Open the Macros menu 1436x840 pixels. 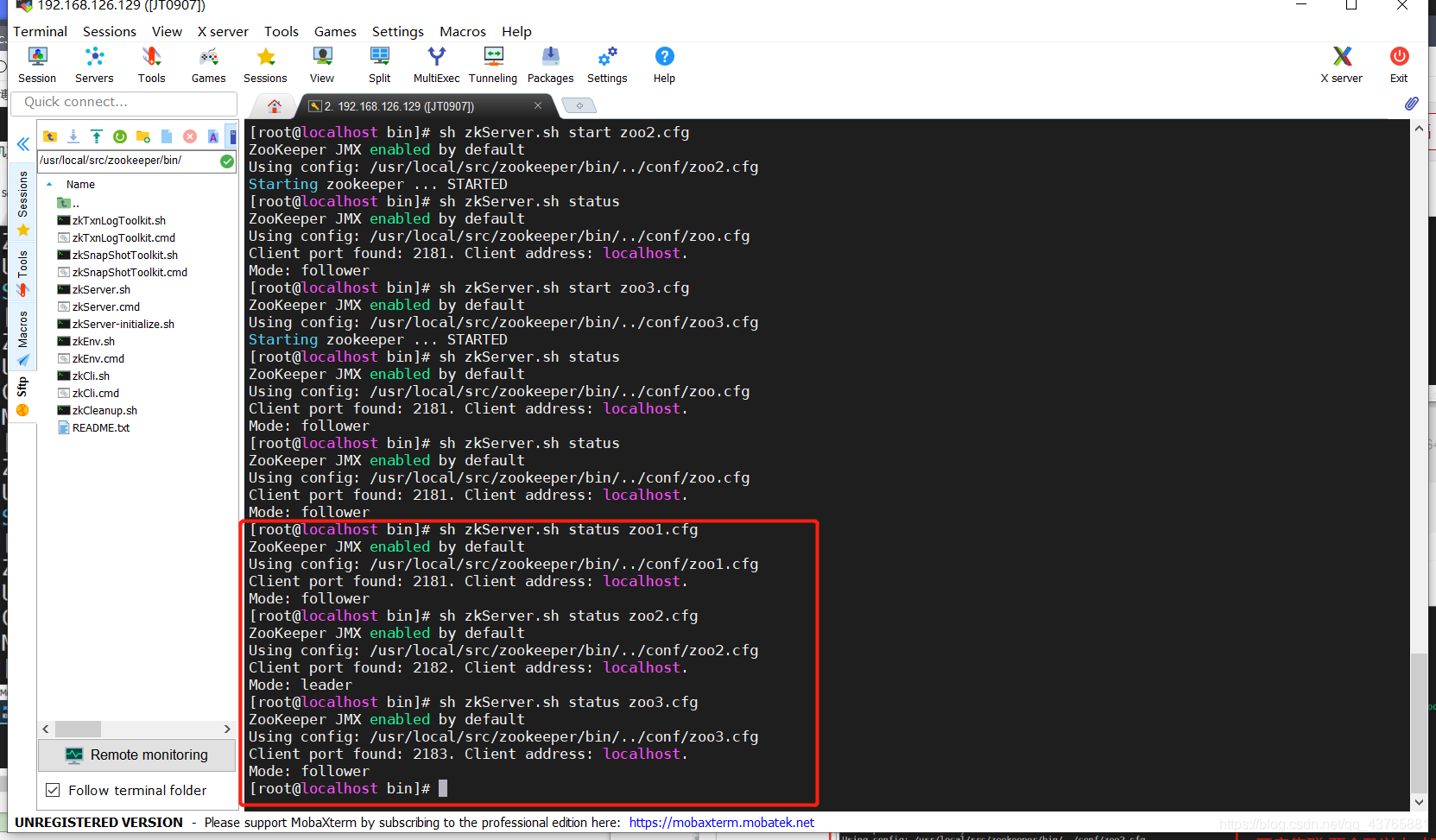pos(463,31)
